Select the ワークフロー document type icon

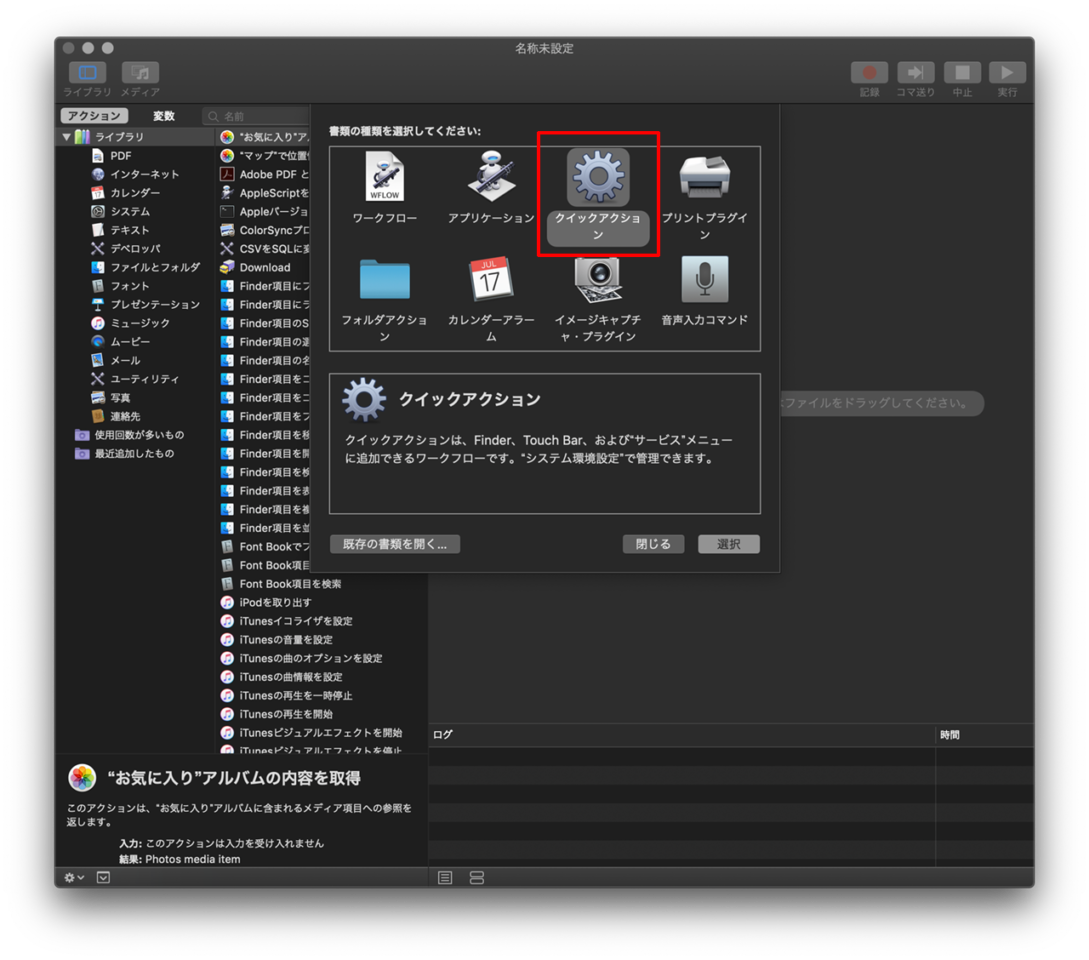(x=384, y=178)
